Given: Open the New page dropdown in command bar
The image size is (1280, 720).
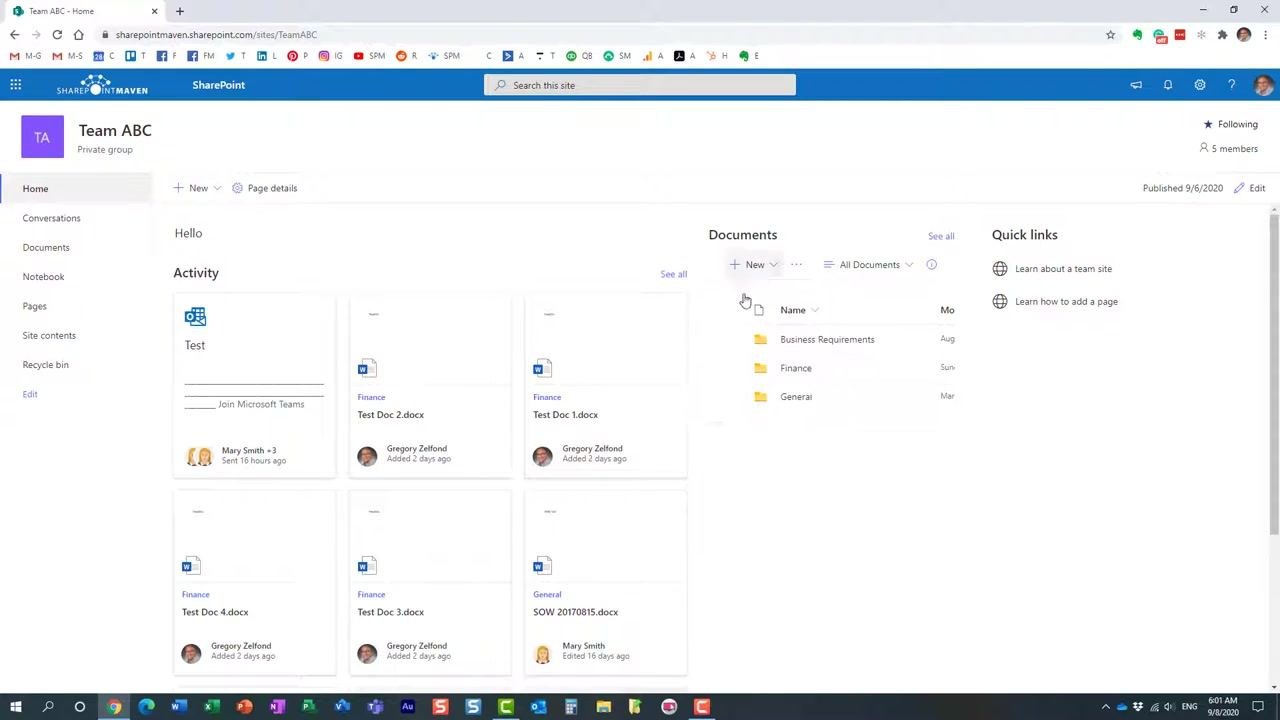Looking at the screenshot, I should [x=197, y=188].
